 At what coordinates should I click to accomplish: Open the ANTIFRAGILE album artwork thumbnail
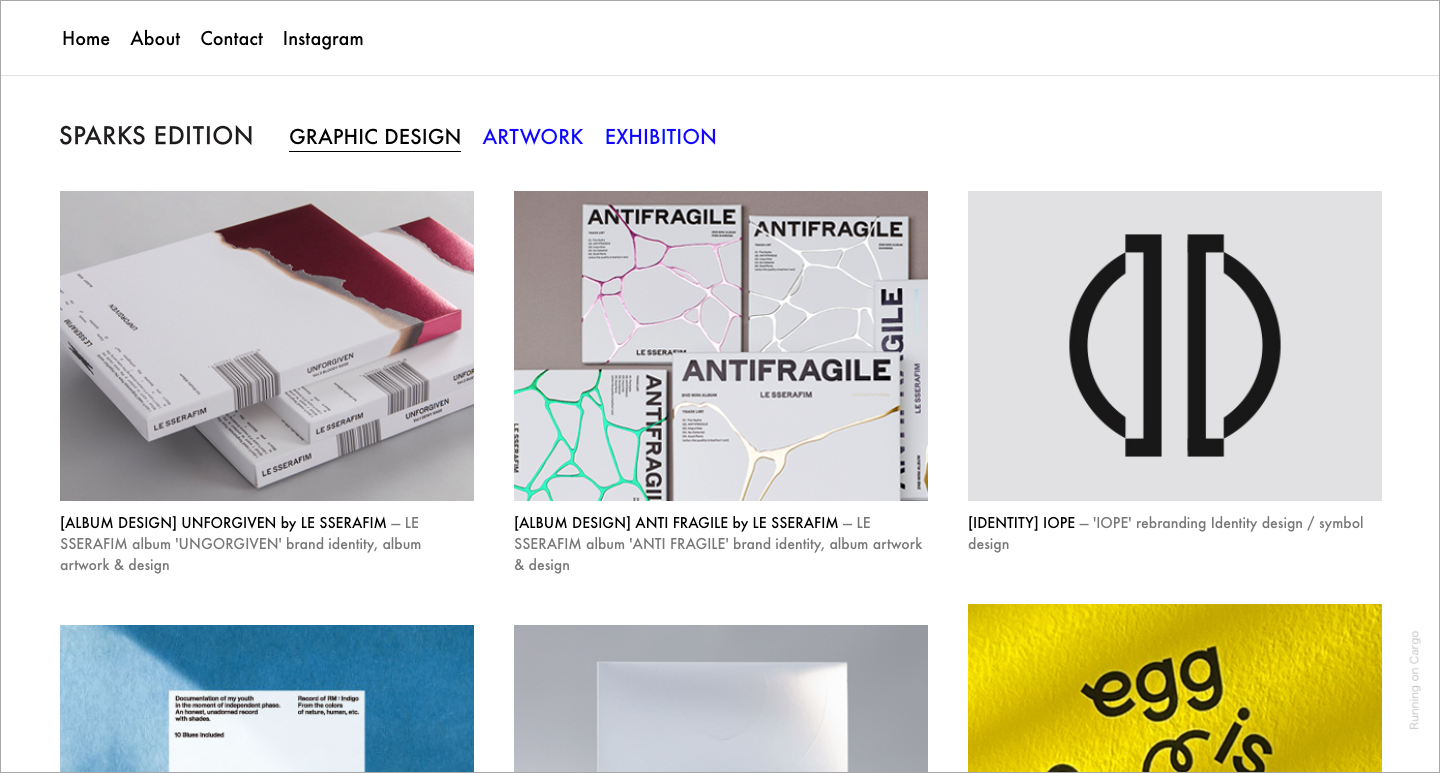[721, 345]
